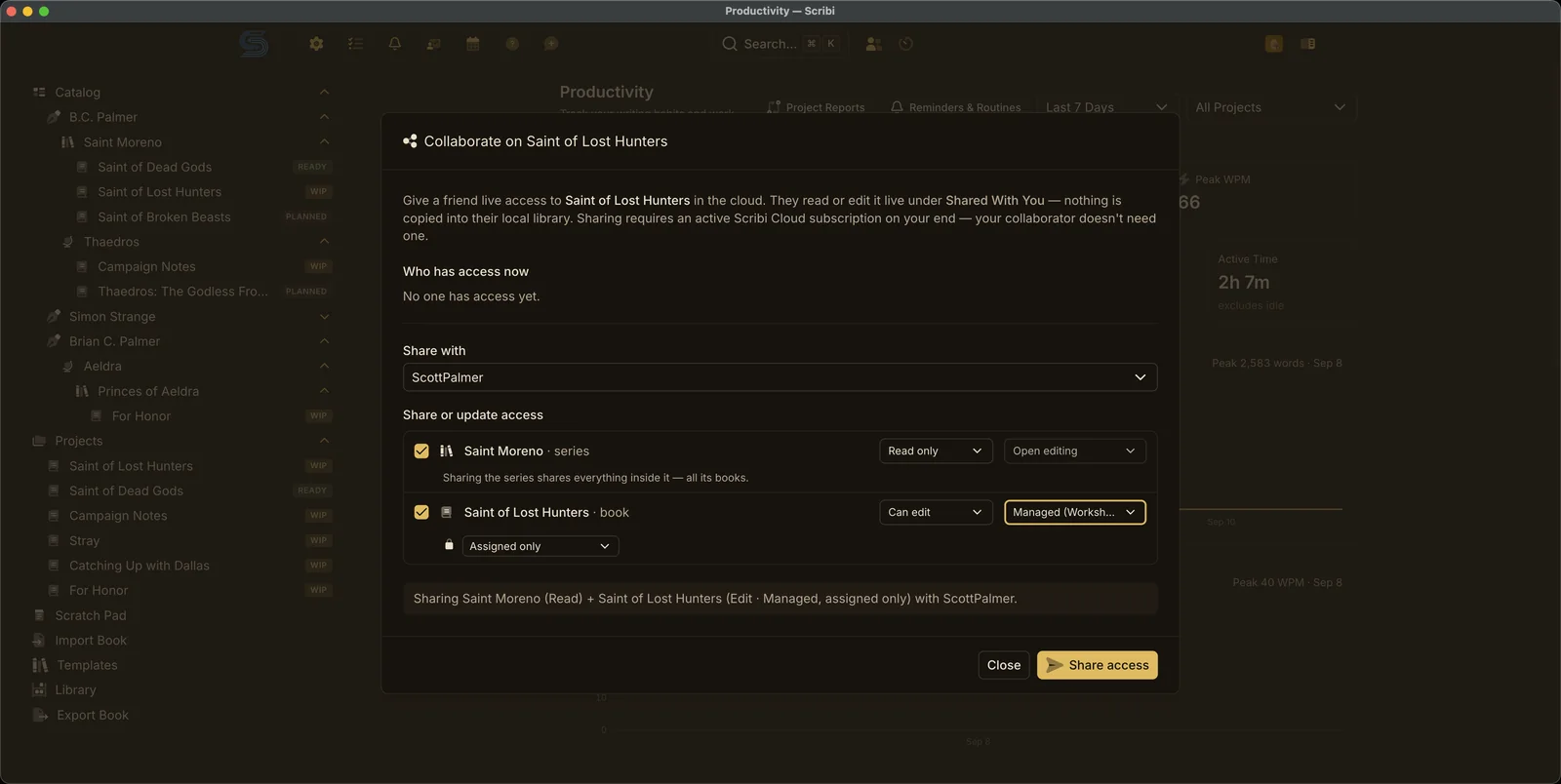The image size is (1561, 784).
Task: Open the checklist tasks icon in toolbar
Action: tap(355, 44)
